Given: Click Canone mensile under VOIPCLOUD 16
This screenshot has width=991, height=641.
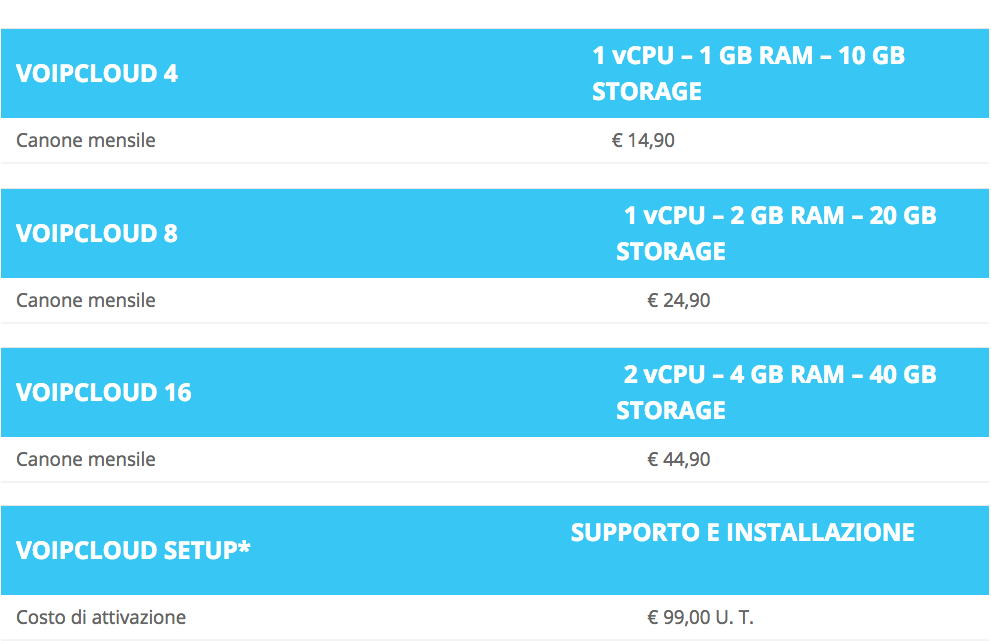Looking at the screenshot, I should pos(86,460).
